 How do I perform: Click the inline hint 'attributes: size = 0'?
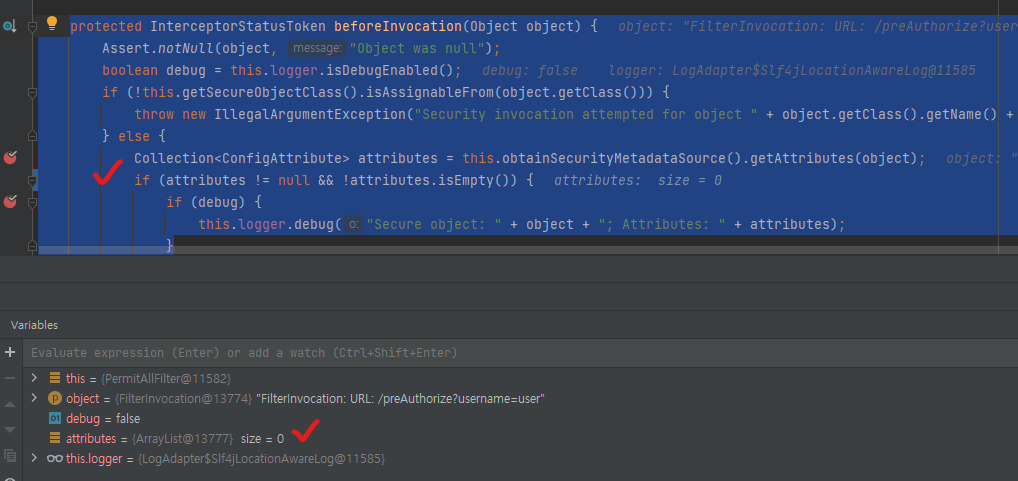[638, 180]
